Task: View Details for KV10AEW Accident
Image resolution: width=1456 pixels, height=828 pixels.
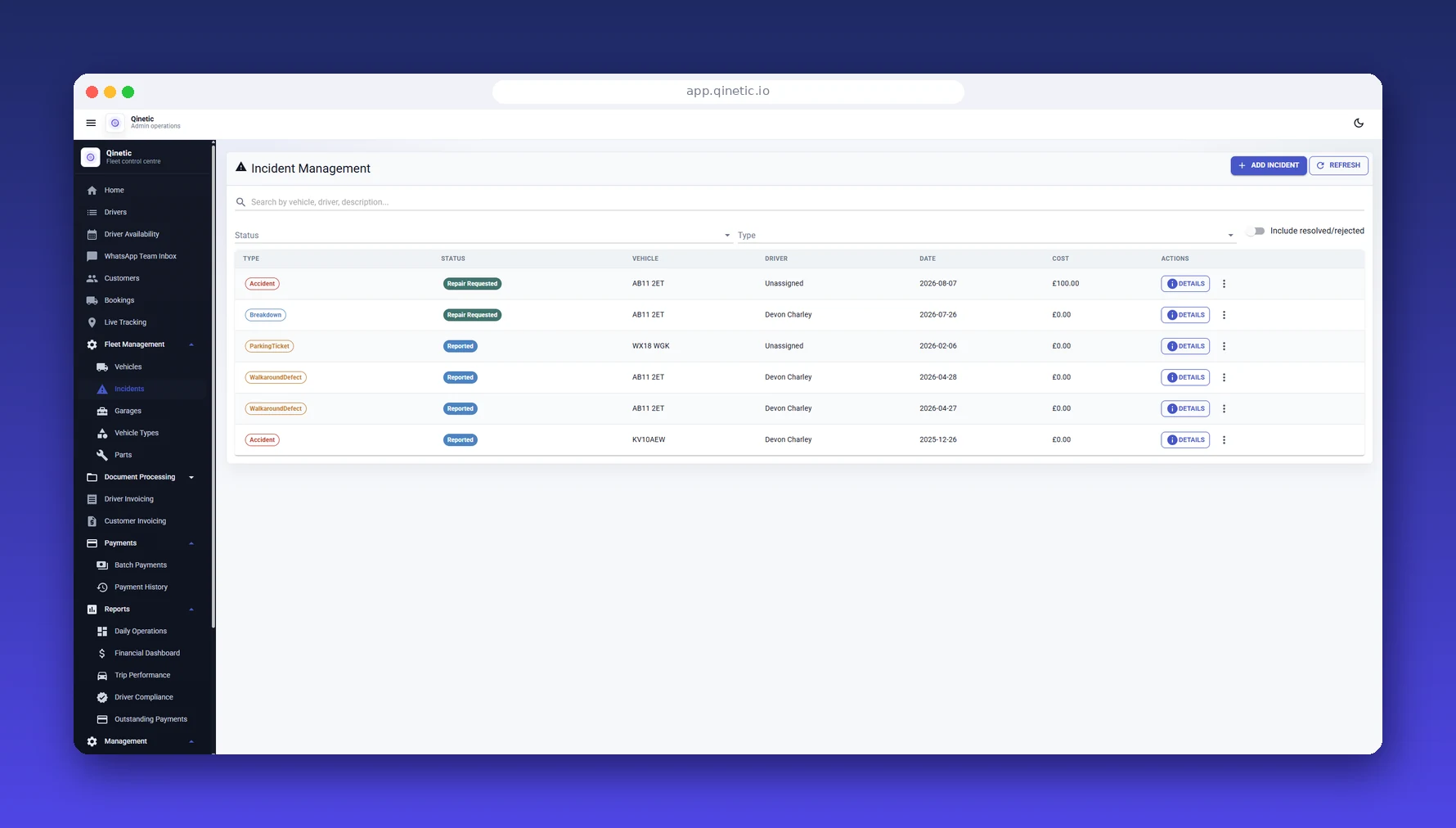Action: click(x=1185, y=440)
